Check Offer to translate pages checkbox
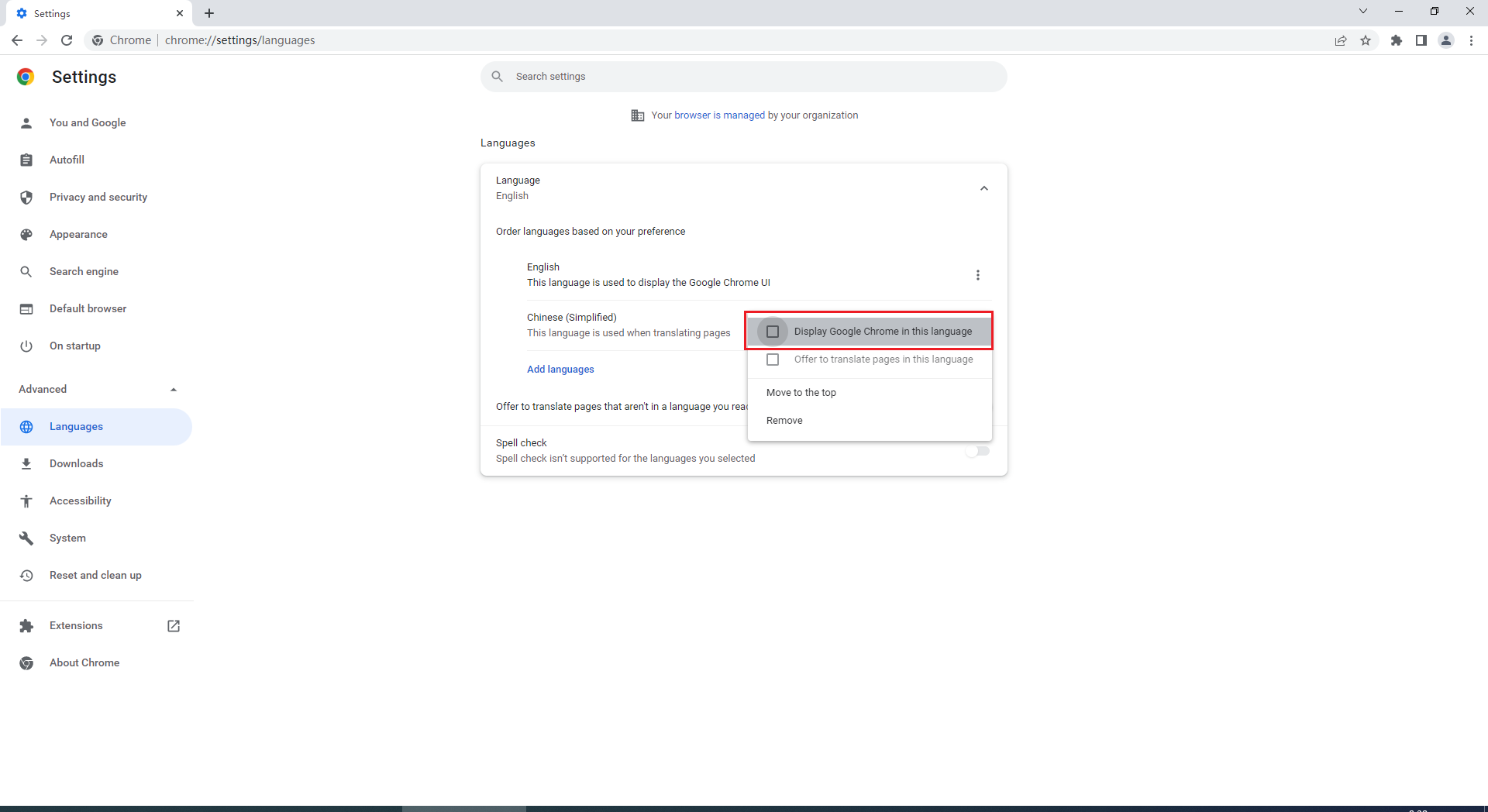 pyautogui.click(x=773, y=360)
